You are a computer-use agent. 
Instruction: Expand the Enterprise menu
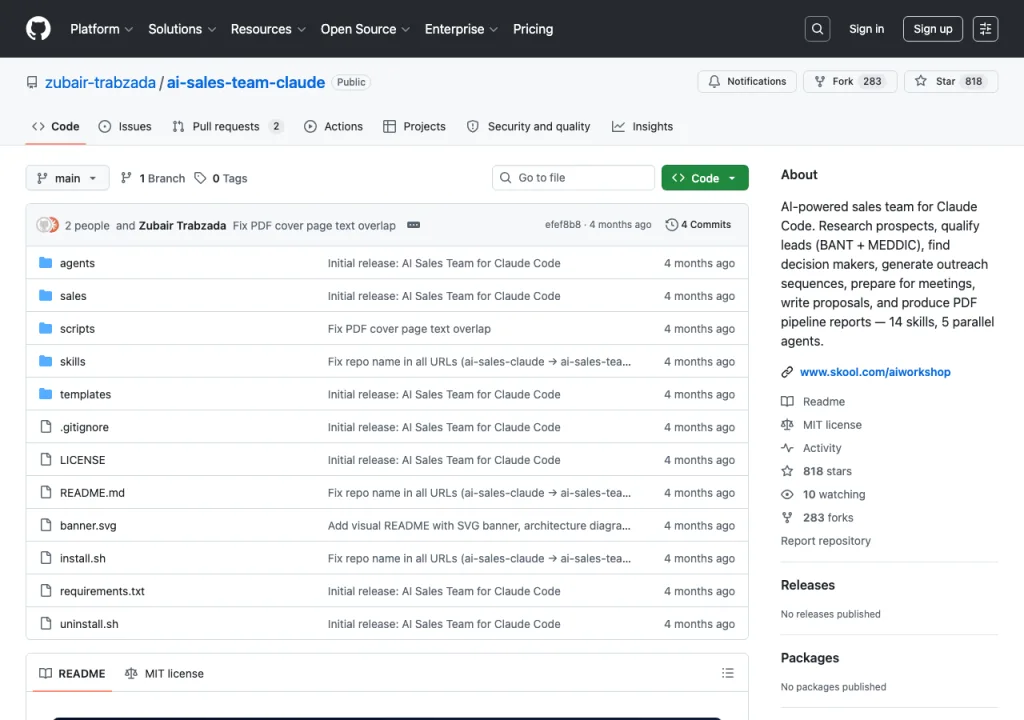[x=461, y=29]
